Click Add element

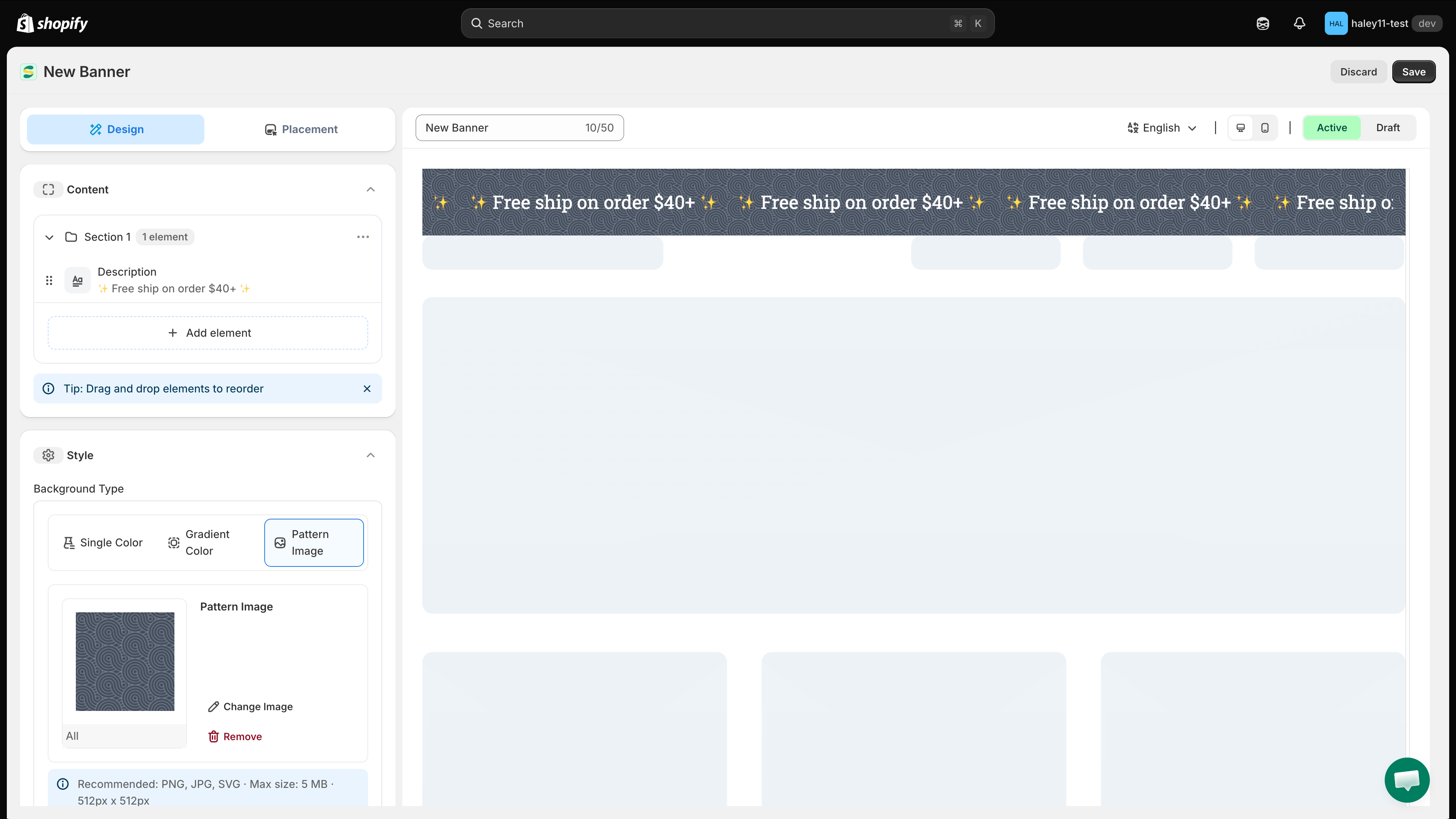tap(208, 333)
